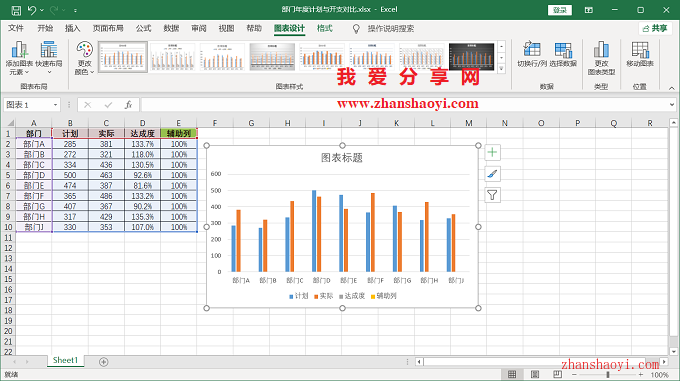
Task: Click the Undo arrow icon
Action: [32, 10]
